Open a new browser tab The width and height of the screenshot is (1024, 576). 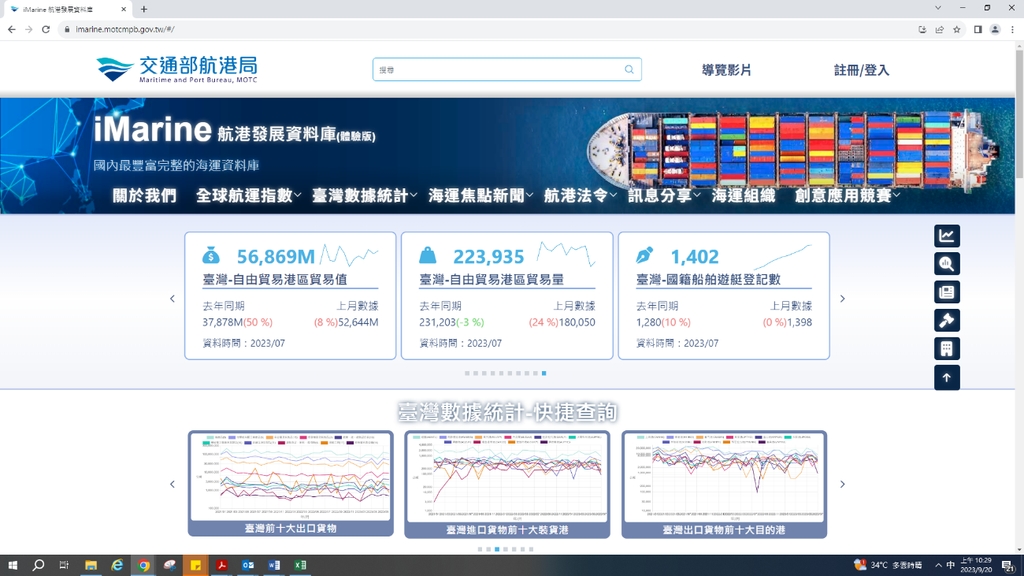(x=144, y=9)
